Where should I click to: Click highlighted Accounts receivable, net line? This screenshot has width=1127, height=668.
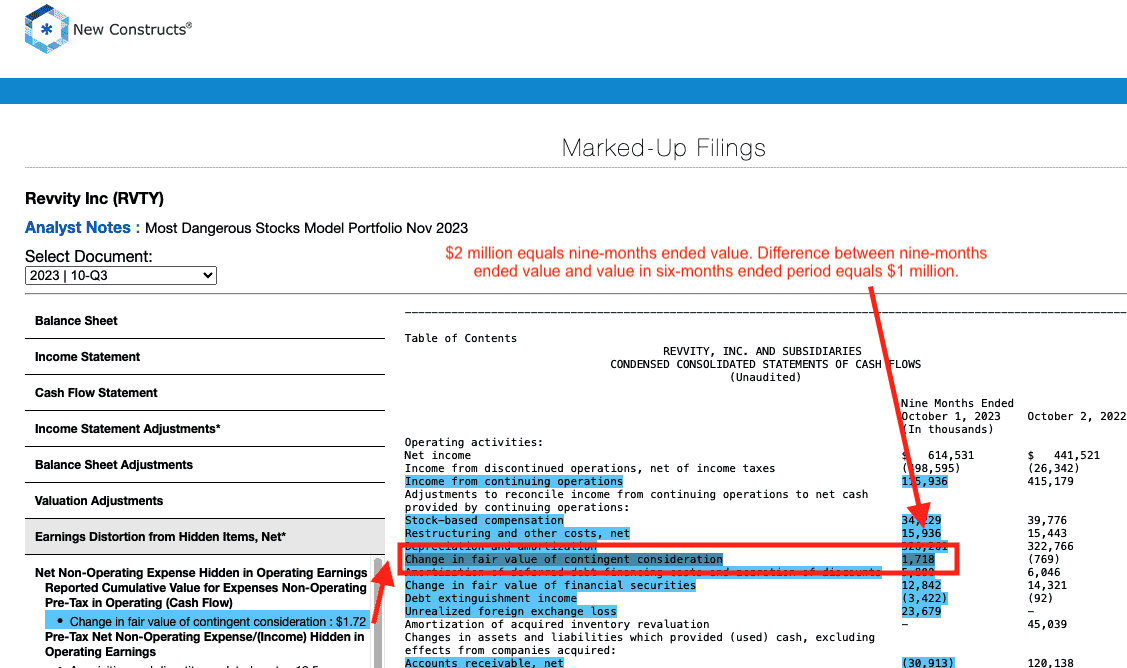click(484, 663)
